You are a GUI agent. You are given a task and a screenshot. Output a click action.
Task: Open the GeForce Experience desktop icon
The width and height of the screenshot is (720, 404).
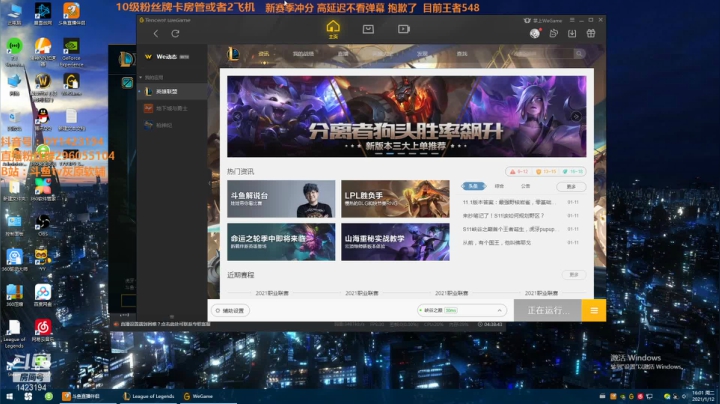pyautogui.click(x=71, y=52)
